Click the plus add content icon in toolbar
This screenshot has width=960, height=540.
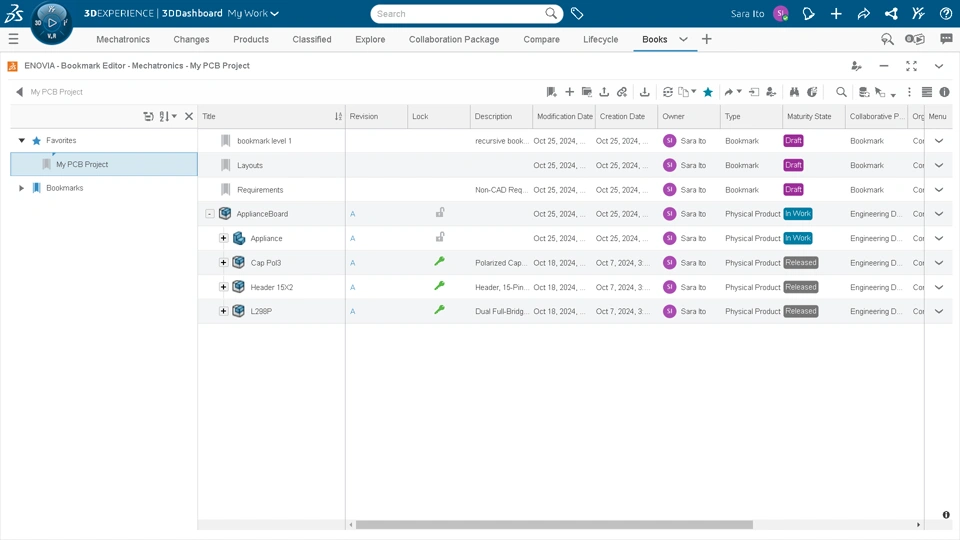point(569,92)
